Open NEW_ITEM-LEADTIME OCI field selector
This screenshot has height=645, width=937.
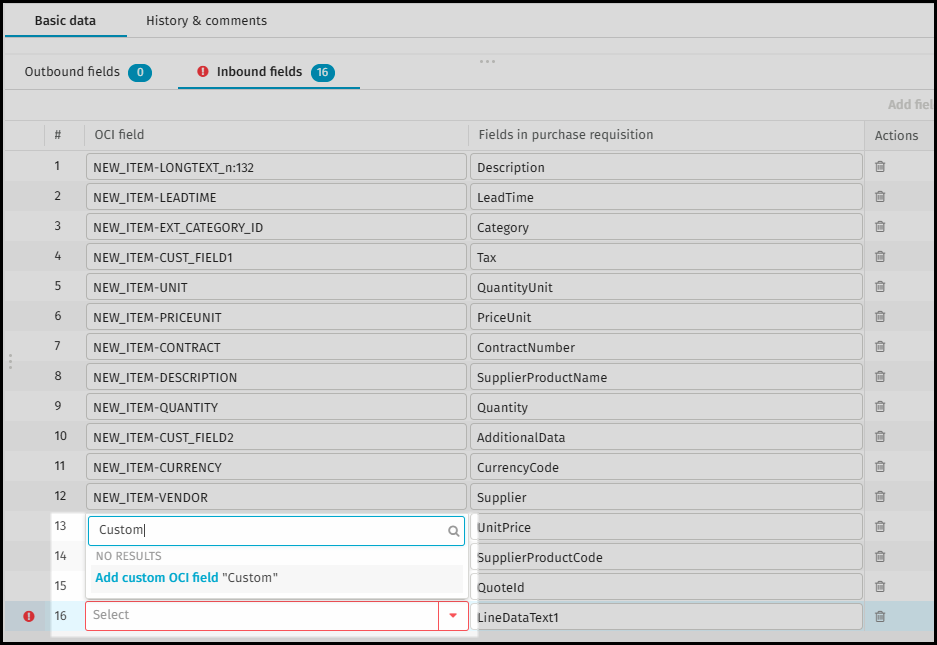pyautogui.click(x=276, y=197)
